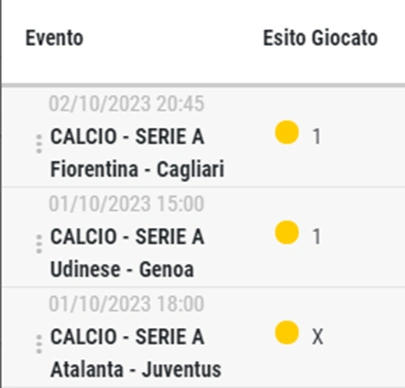Click outcome X in the Atalanta row

click(317, 337)
